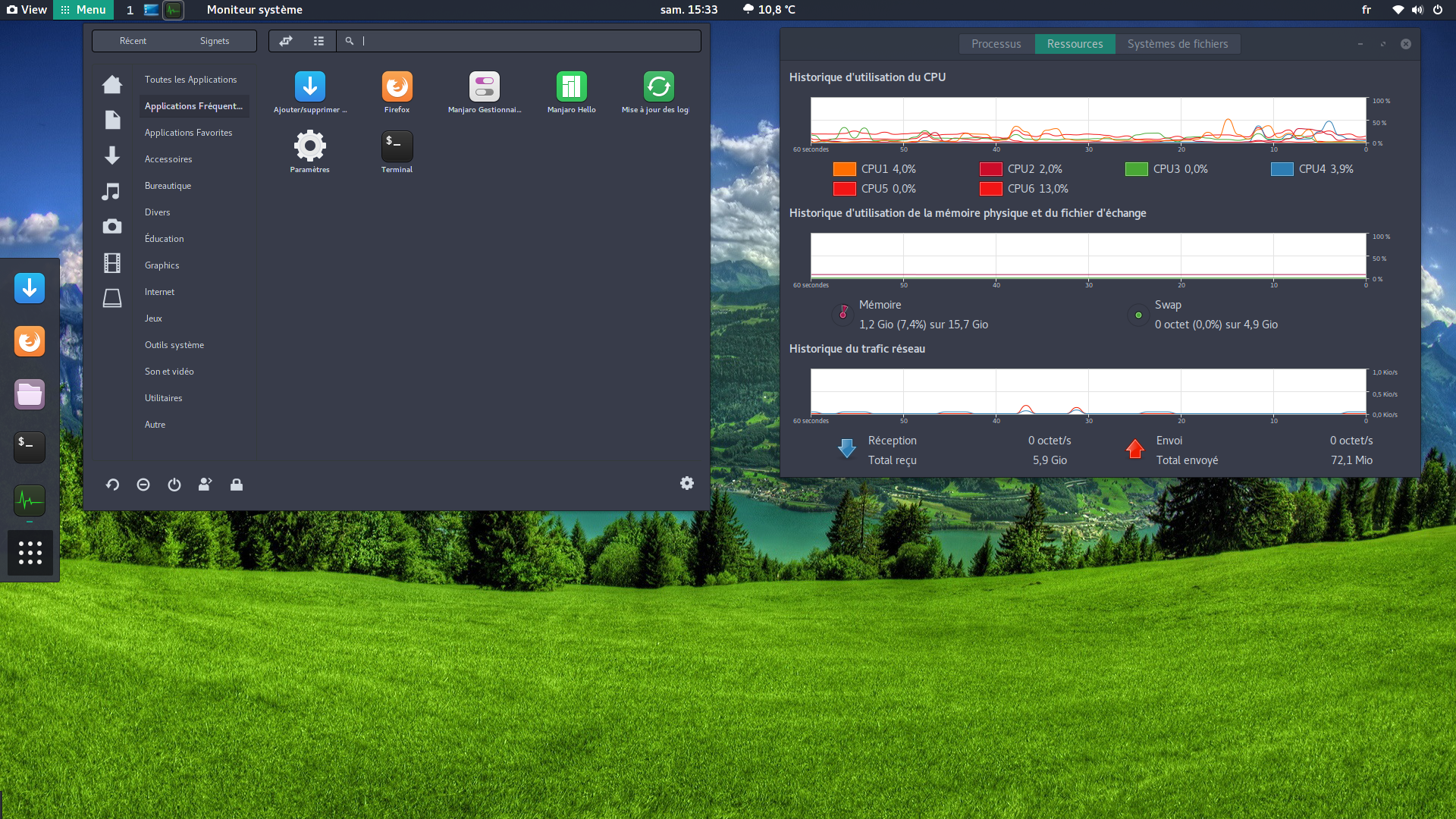
Task: Select Récent tab in menu
Action: click(x=133, y=41)
